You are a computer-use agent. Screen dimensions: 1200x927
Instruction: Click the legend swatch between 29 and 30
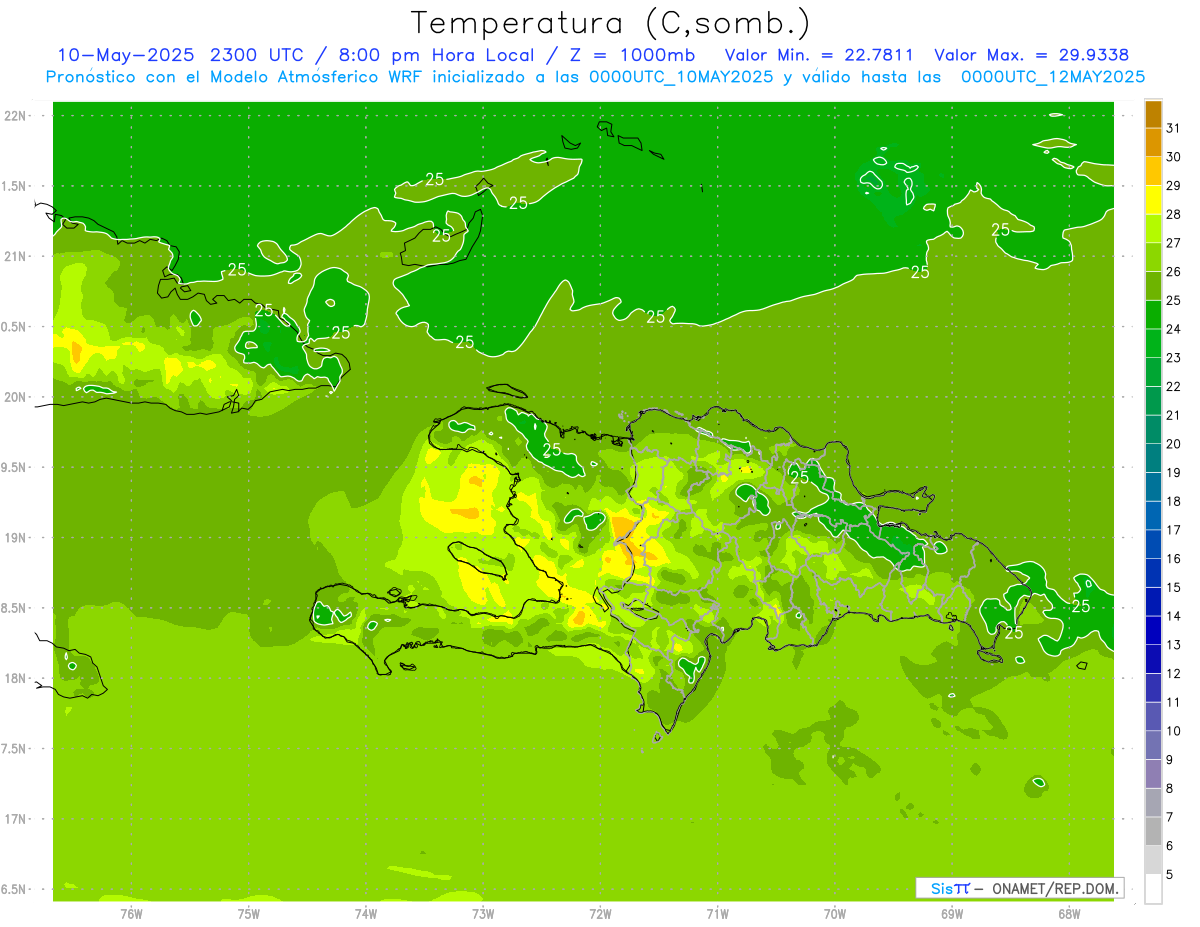tap(1153, 171)
